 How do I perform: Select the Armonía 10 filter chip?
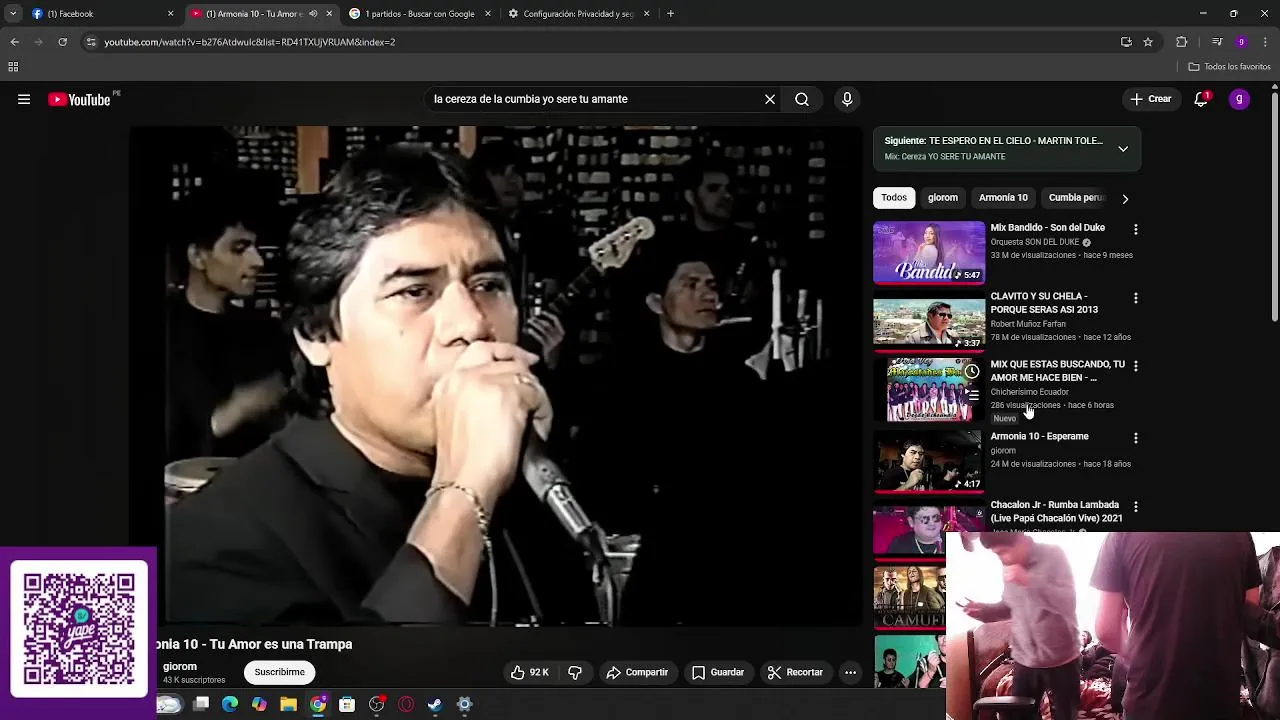(x=1003, y=198)
